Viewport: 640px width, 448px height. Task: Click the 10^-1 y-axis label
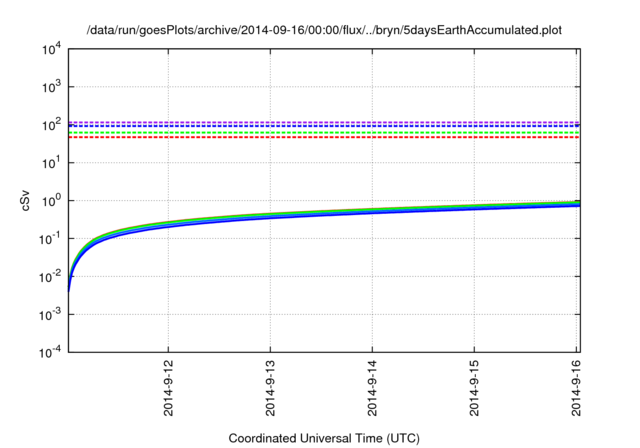[x=50, y=239]
